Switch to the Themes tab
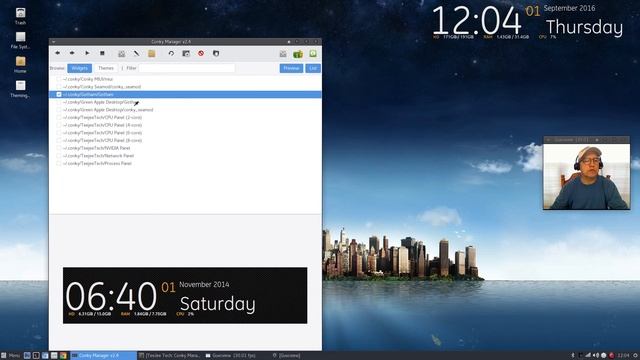The image size is (640, 360). (106, 68)
